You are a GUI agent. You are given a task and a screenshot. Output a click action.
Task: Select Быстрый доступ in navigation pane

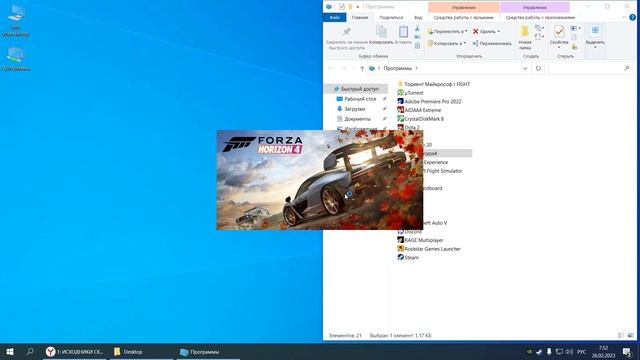tap(356, 89)
